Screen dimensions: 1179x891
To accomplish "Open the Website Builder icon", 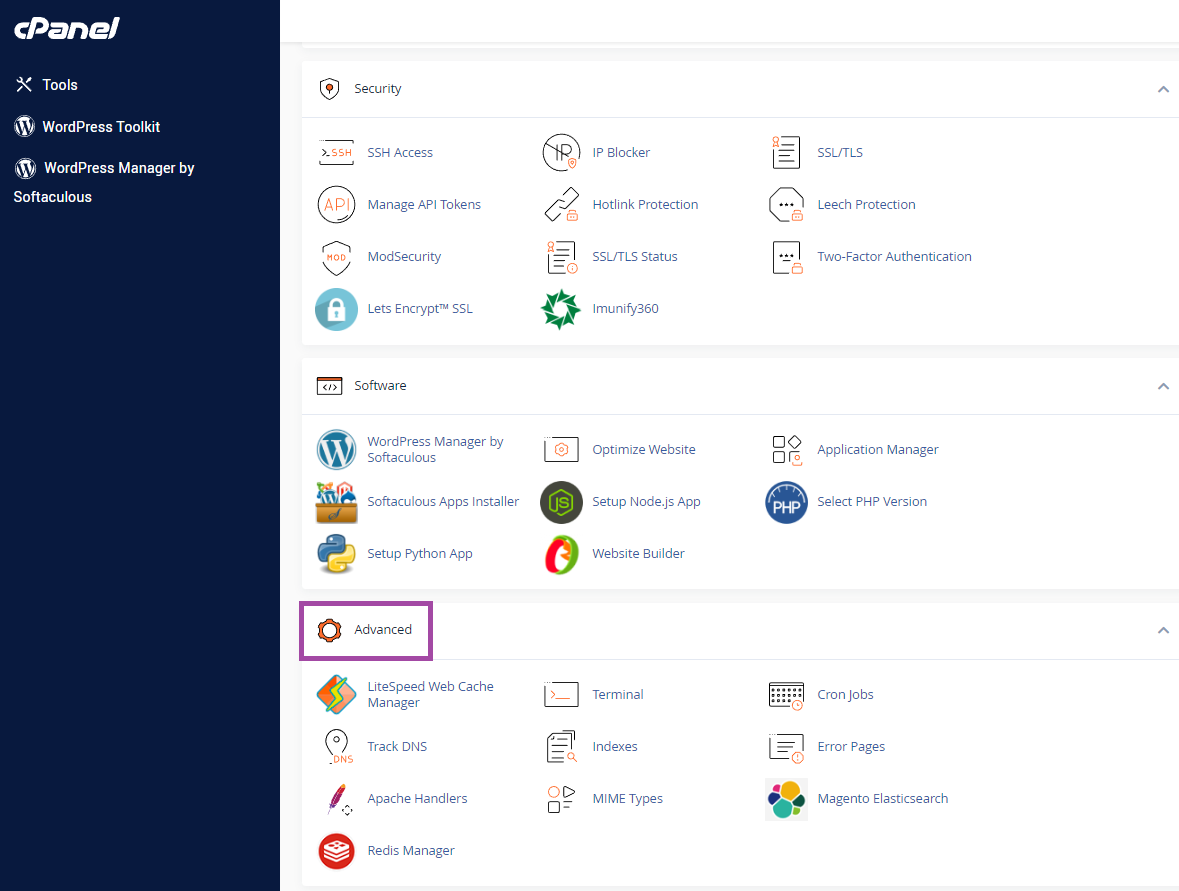I will 561,554.
